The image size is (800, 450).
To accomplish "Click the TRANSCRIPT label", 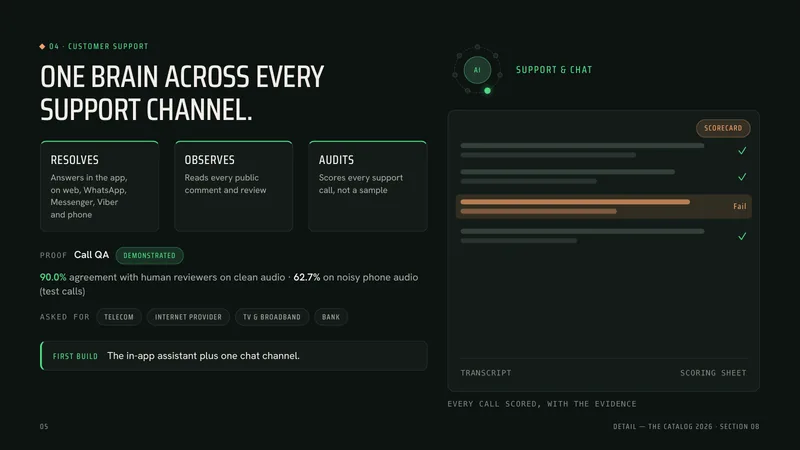I will 486,373.
